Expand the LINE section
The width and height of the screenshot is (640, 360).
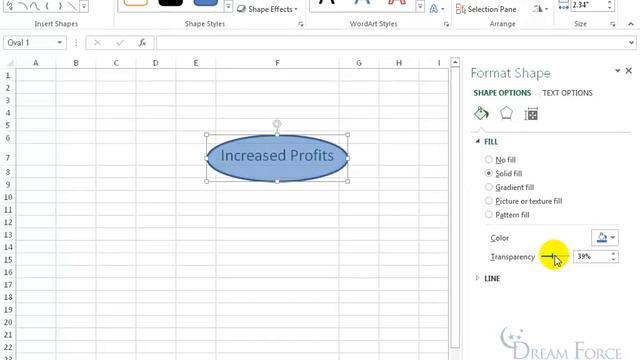tap(478, 278)
